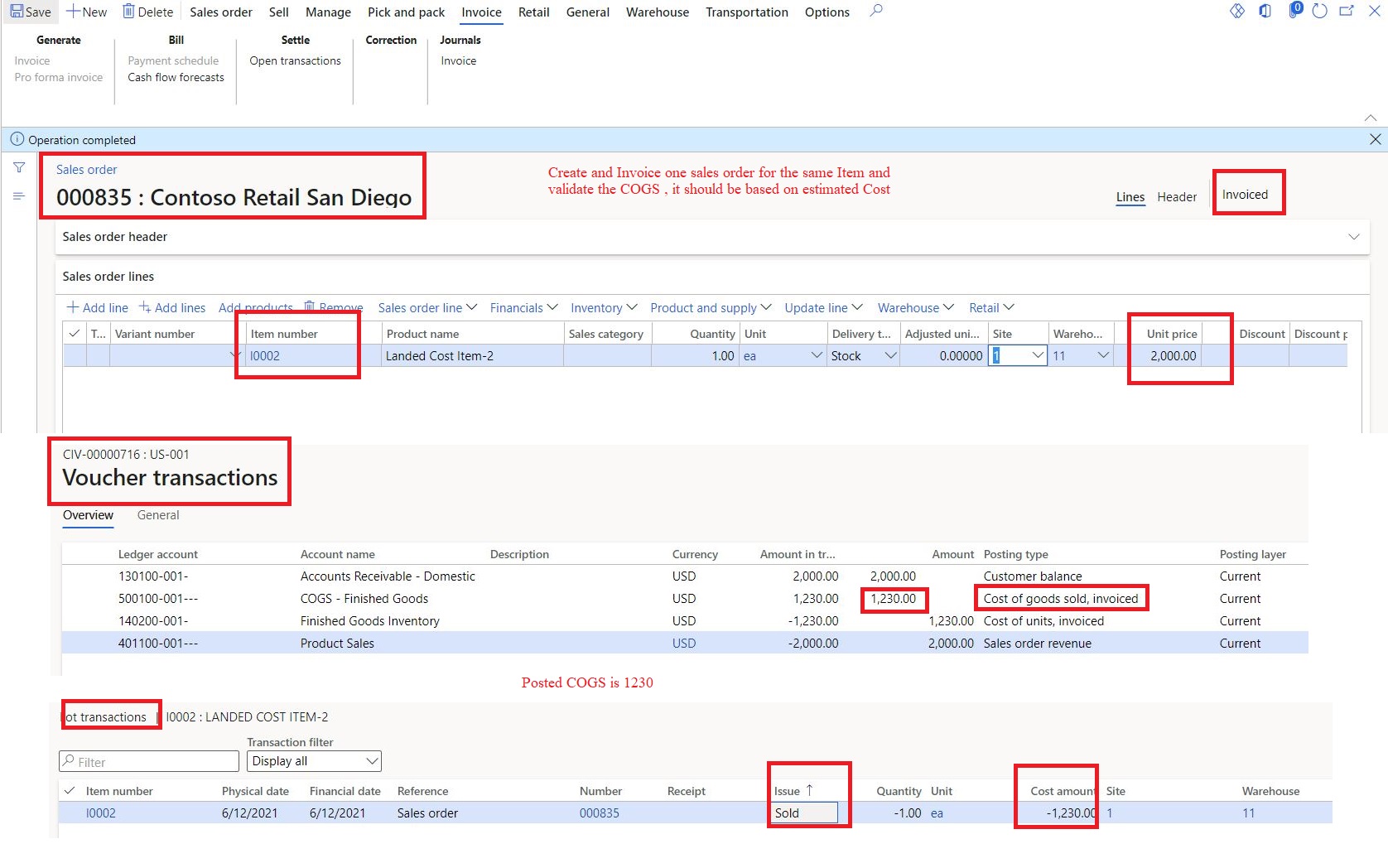Open search using the magnifier icon
The width and height of the screenshot is (1388, 868).
click(x=876, y=11)
